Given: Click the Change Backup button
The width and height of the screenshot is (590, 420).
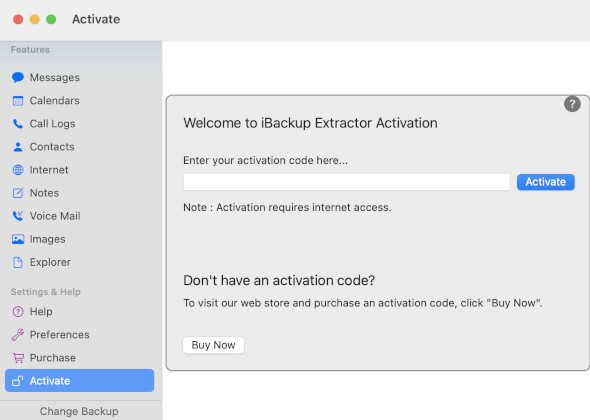Looking at the screenshot, I should 79,411.
